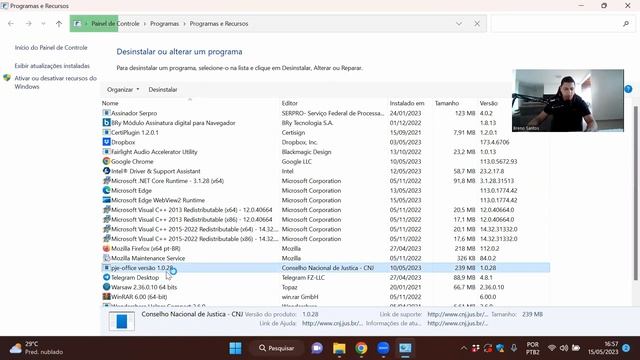The image size is (640, 360).
Task: Open Exibir atualizações instaladas link
Action: click(52, 66)
